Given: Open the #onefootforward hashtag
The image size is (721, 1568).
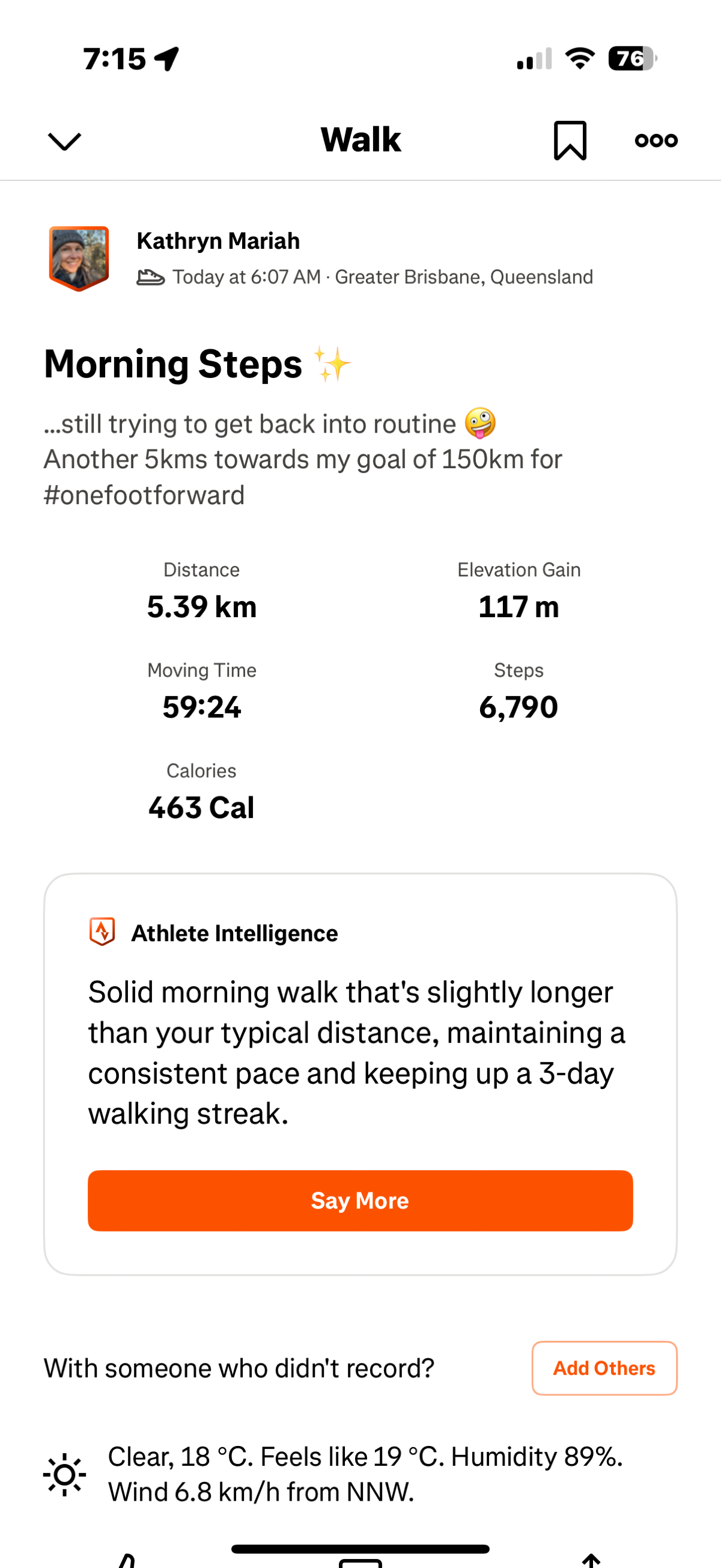Looking at the screenshot, I should point(144,495).
